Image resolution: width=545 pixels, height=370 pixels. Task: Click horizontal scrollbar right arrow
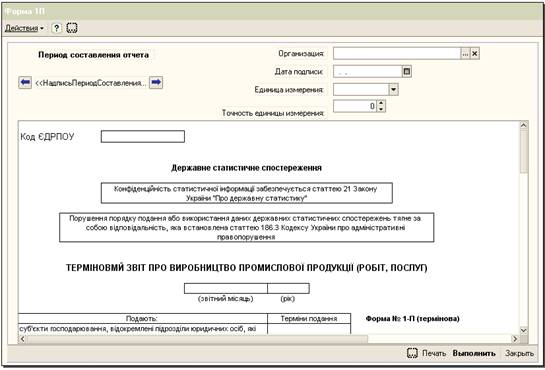[515, 338]
